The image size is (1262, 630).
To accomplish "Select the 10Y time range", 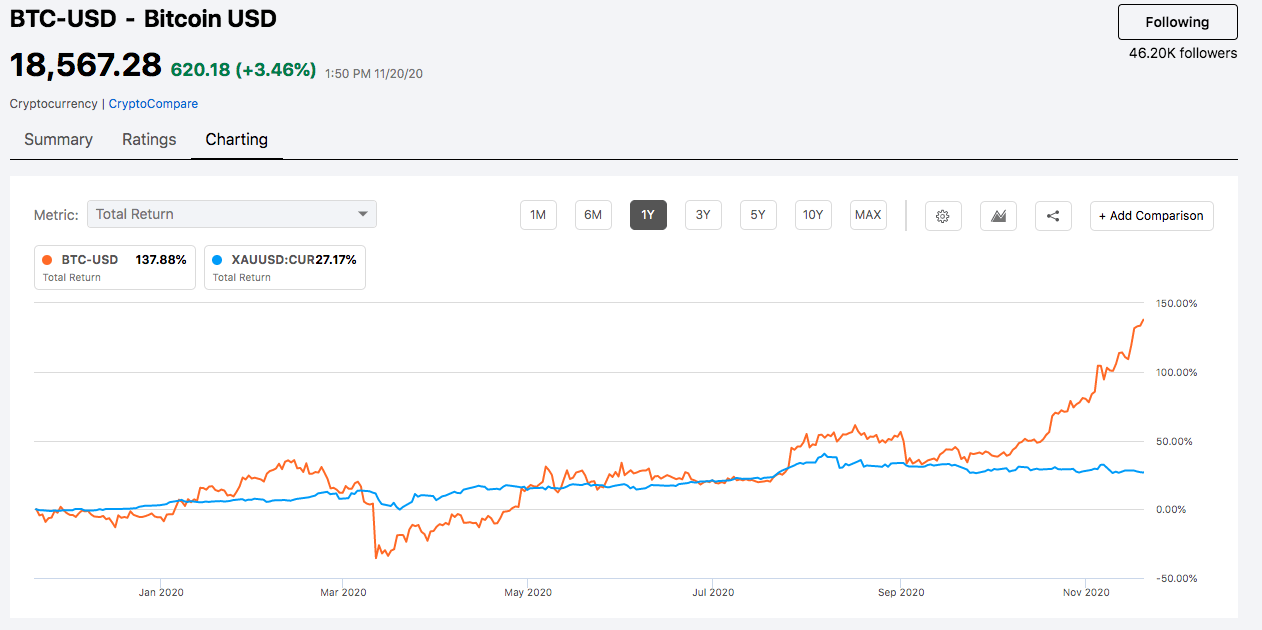I will [x=813, y=215].
